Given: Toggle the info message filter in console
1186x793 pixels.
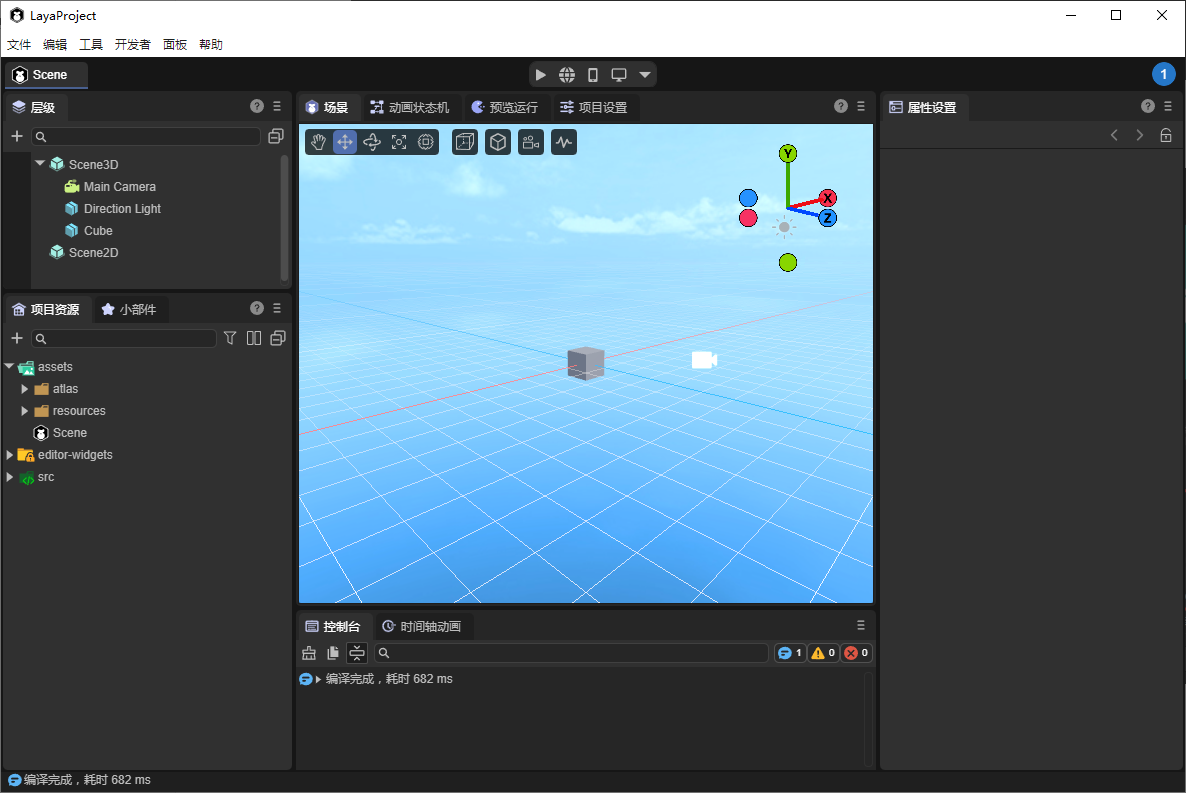Looking at the screenshot, I should click(790, 653).
